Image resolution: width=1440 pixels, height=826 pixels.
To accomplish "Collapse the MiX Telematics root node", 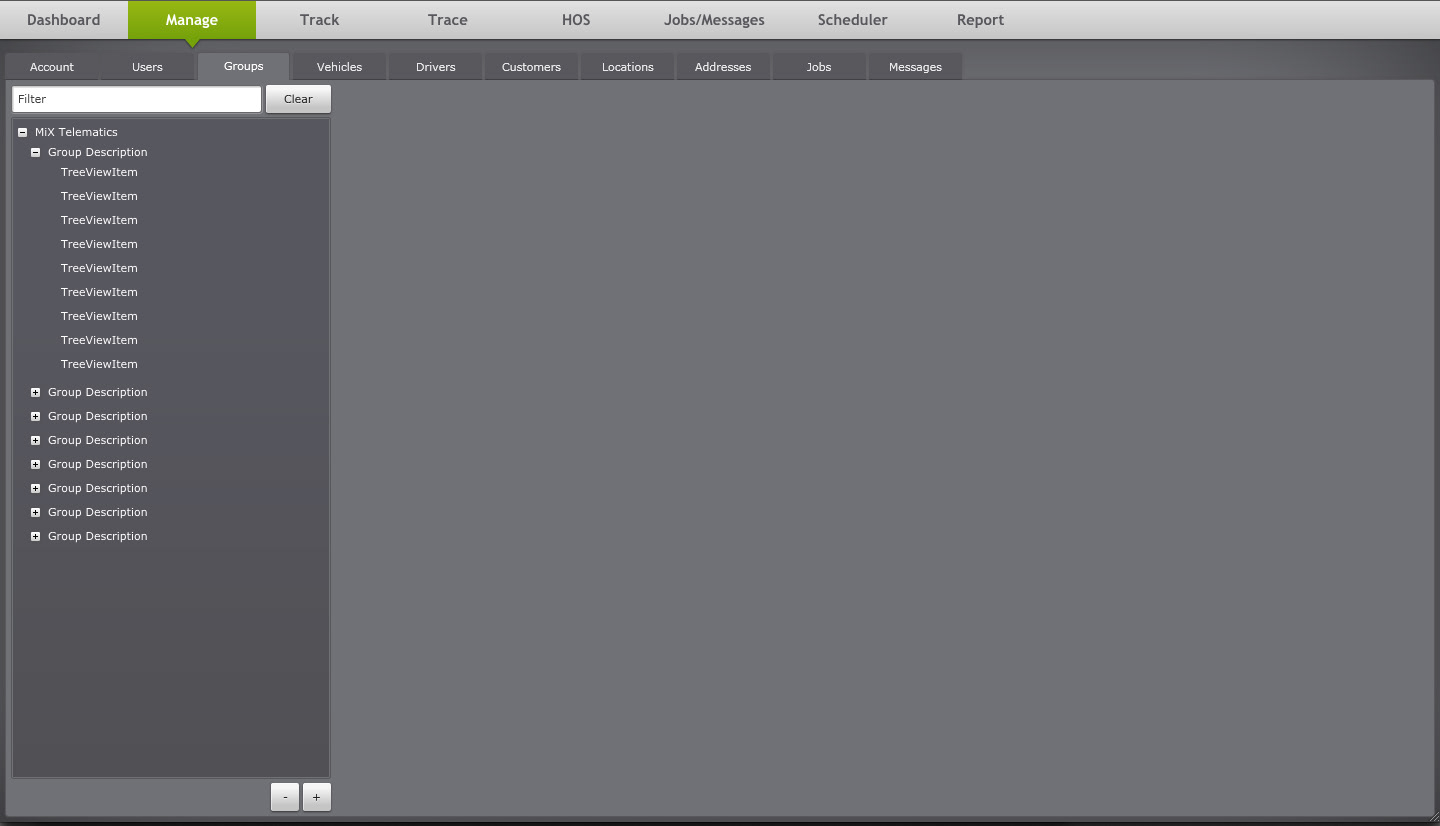I will (x=23, y=132).
